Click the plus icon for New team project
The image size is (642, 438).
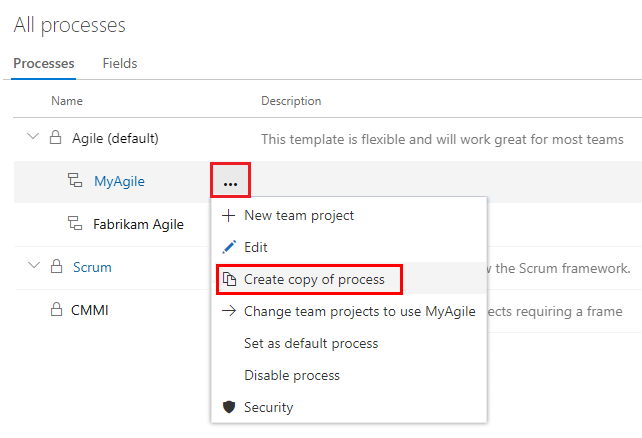coord(228,215)
